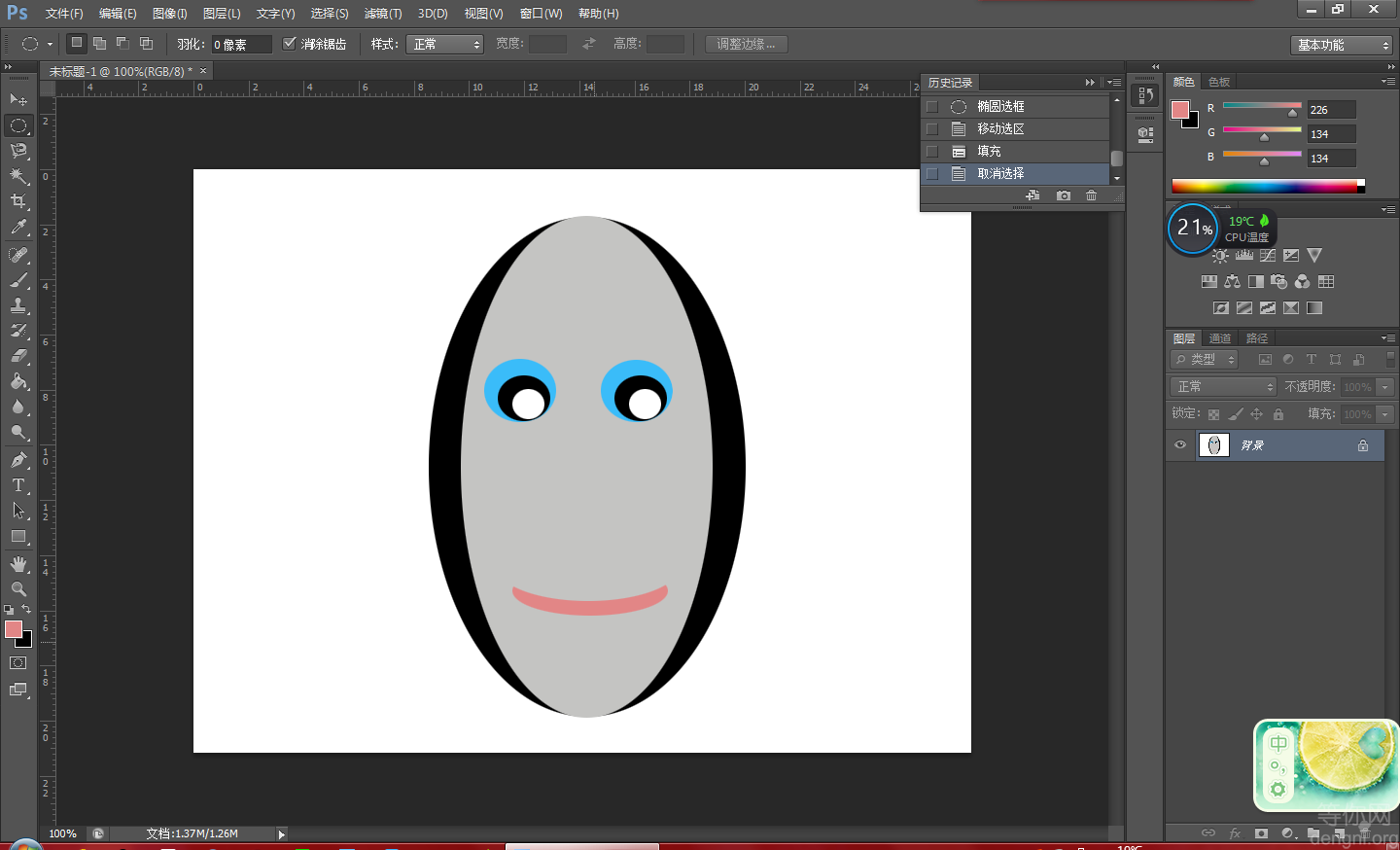Switch to the Channels tab
This screenshot has width=1400, height=850.
(1220, 338)
